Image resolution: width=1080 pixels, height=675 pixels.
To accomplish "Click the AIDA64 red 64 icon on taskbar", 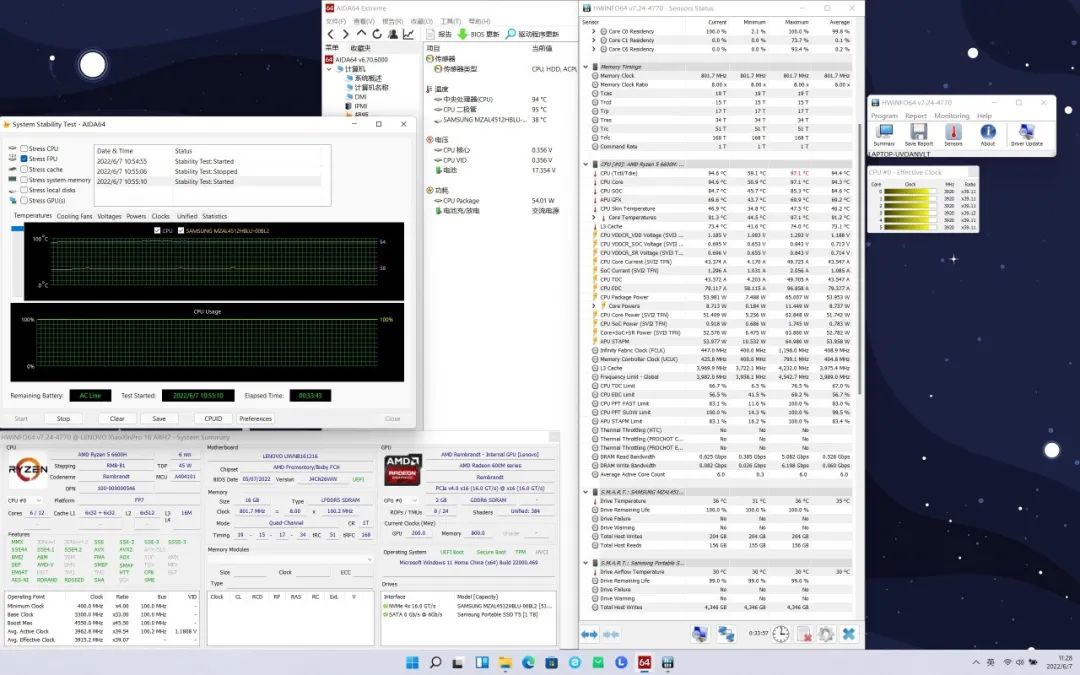I will 644,663.
